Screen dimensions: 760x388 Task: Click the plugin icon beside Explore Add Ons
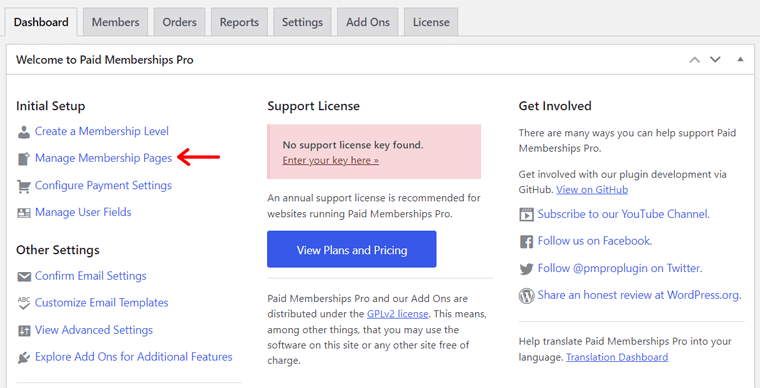click(24, 357)
